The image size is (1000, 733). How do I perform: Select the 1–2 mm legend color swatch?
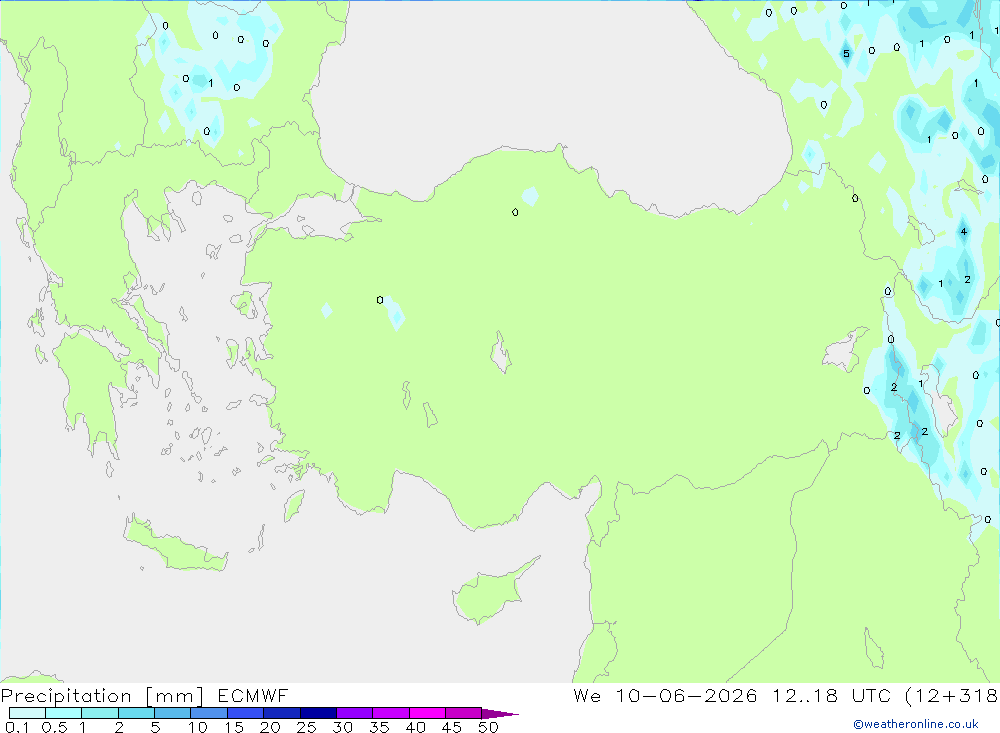99,713
